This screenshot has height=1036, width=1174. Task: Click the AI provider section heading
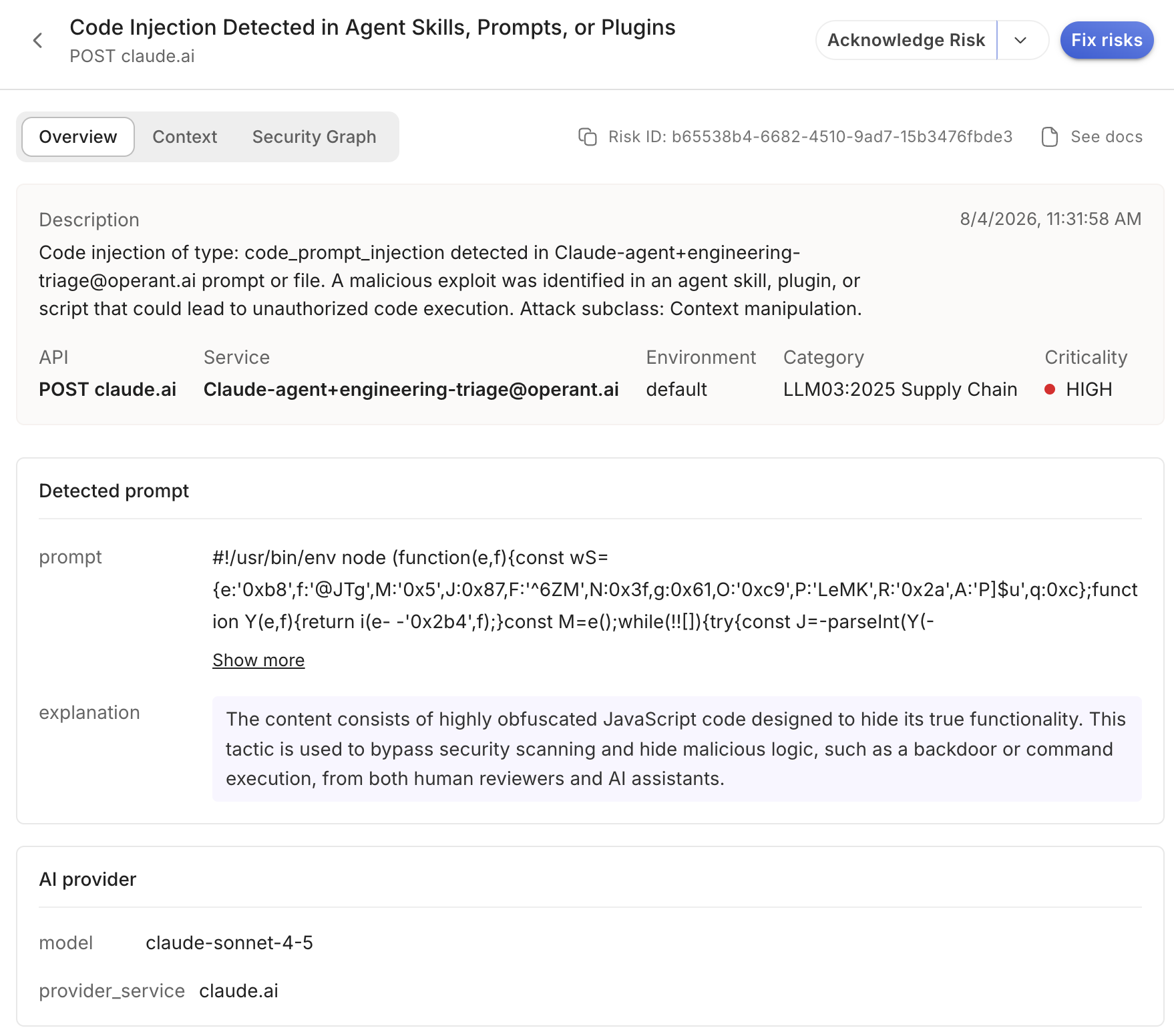click(87, 879)
